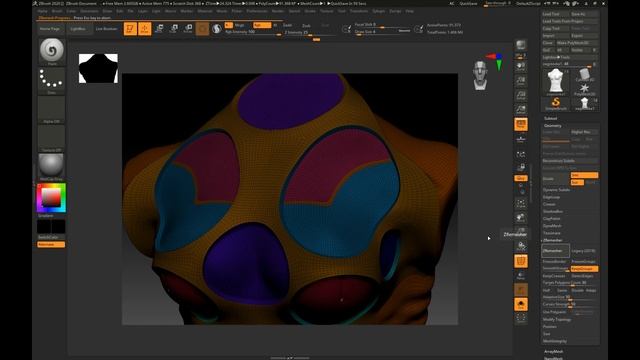
Task: Open the Alpha Off slot
Action: (x=51, y=109)
